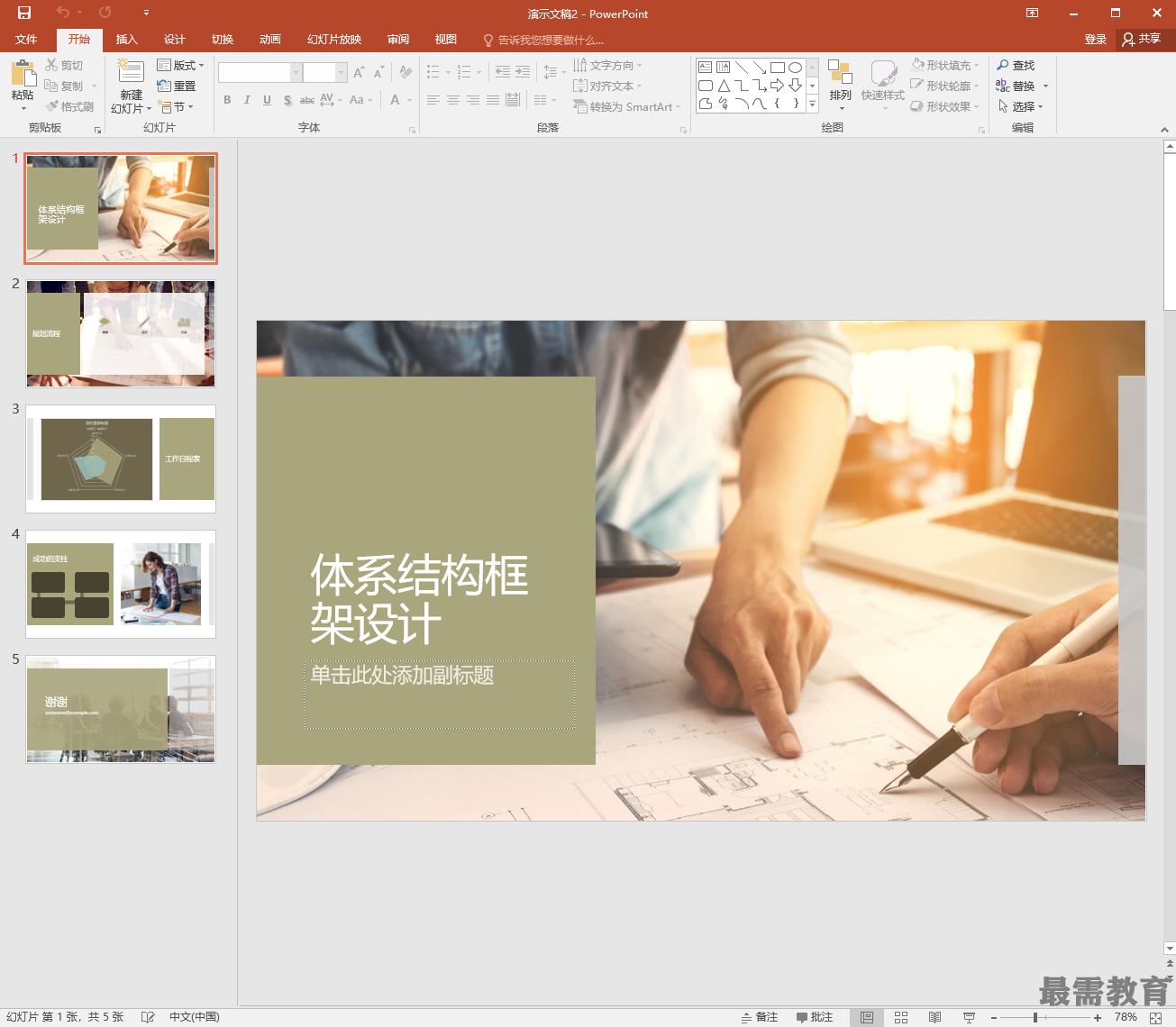Switch to Design (设计) tab
The image size is (1176, 1027).
tap(174, 40)
